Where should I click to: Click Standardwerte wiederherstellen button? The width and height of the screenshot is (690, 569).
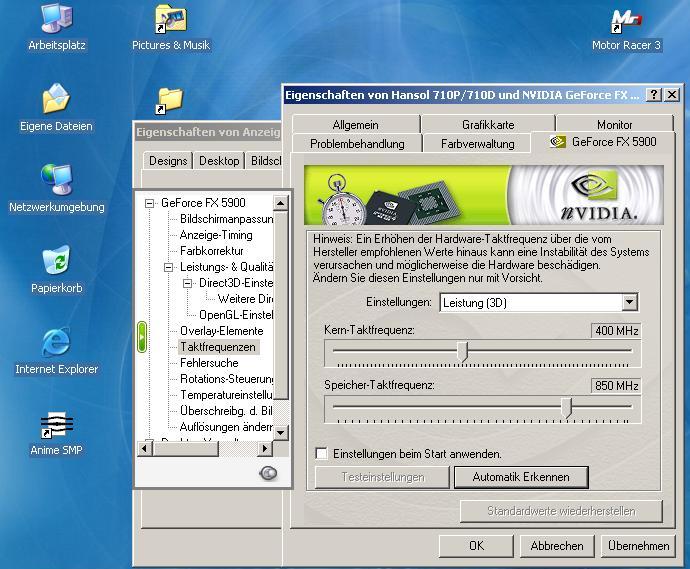(x=561, y=511)
